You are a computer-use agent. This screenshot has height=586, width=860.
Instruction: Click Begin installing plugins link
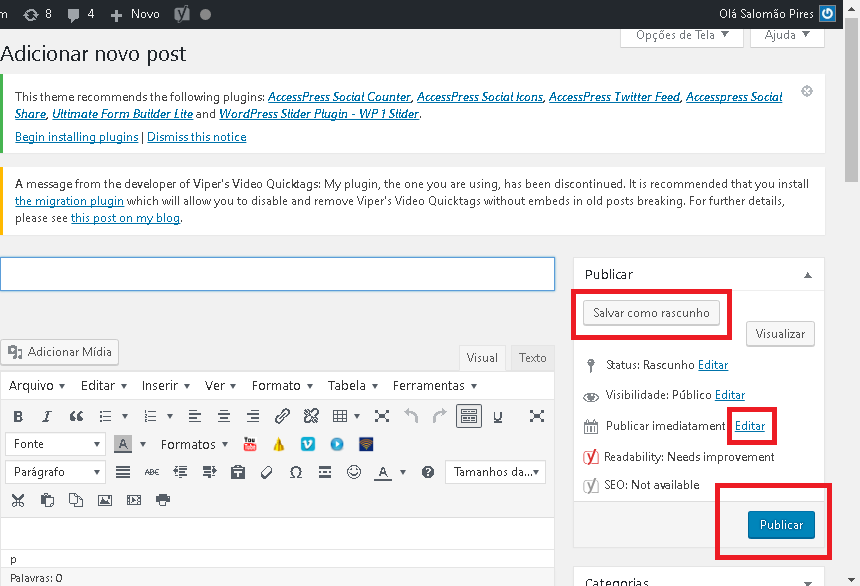[x=77, y=137]
